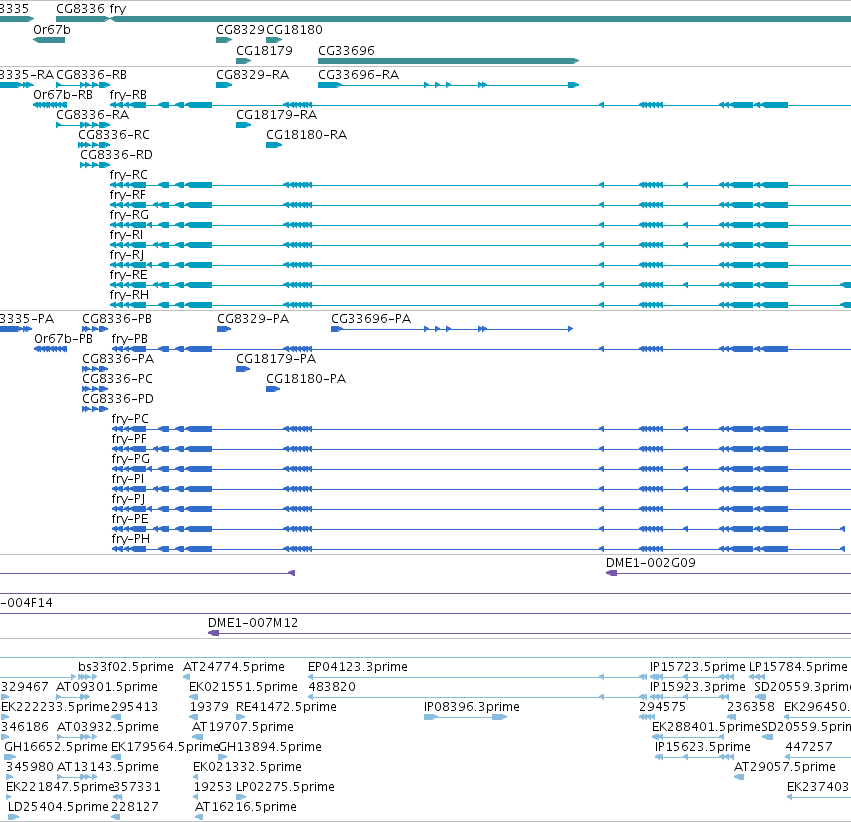Click the fry-PE protein label

130,519
